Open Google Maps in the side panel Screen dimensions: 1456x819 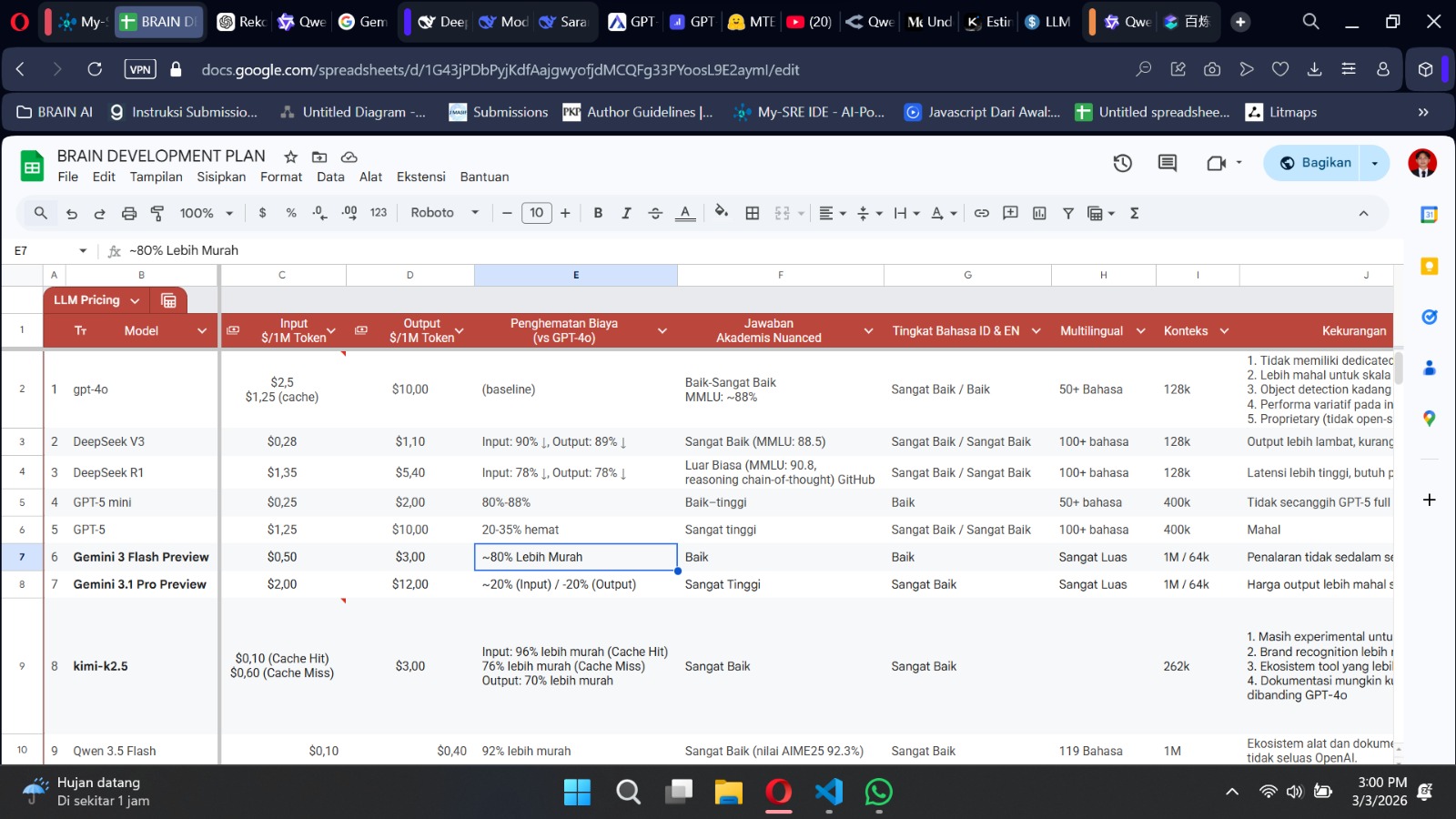click(x=1429, y=419)
